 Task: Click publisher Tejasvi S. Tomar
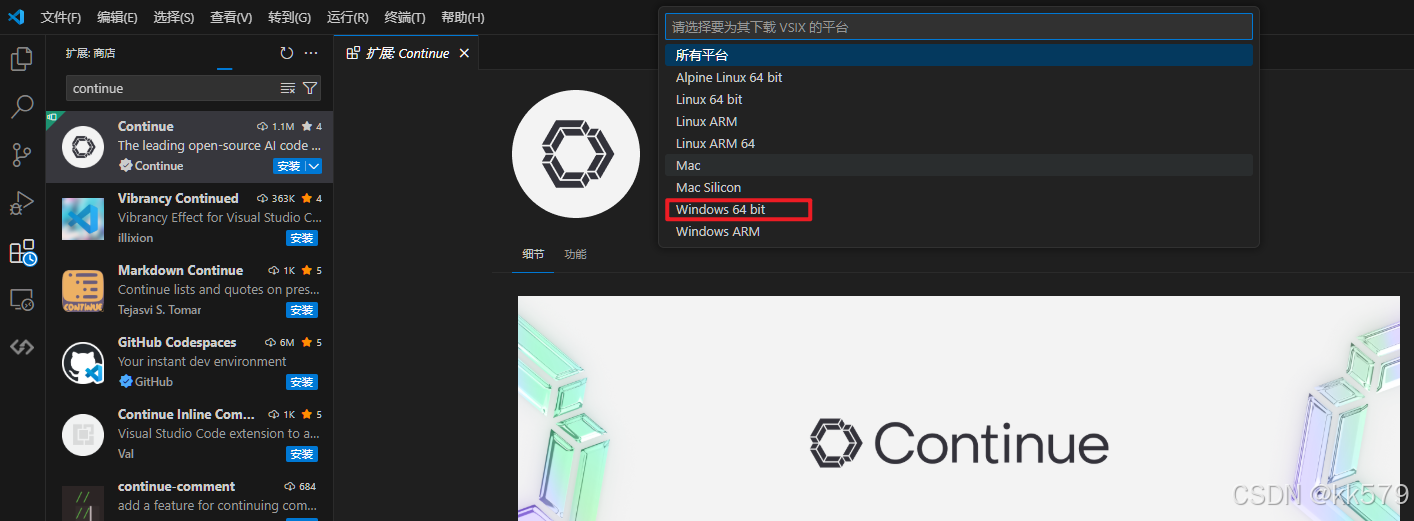(160, 310)
